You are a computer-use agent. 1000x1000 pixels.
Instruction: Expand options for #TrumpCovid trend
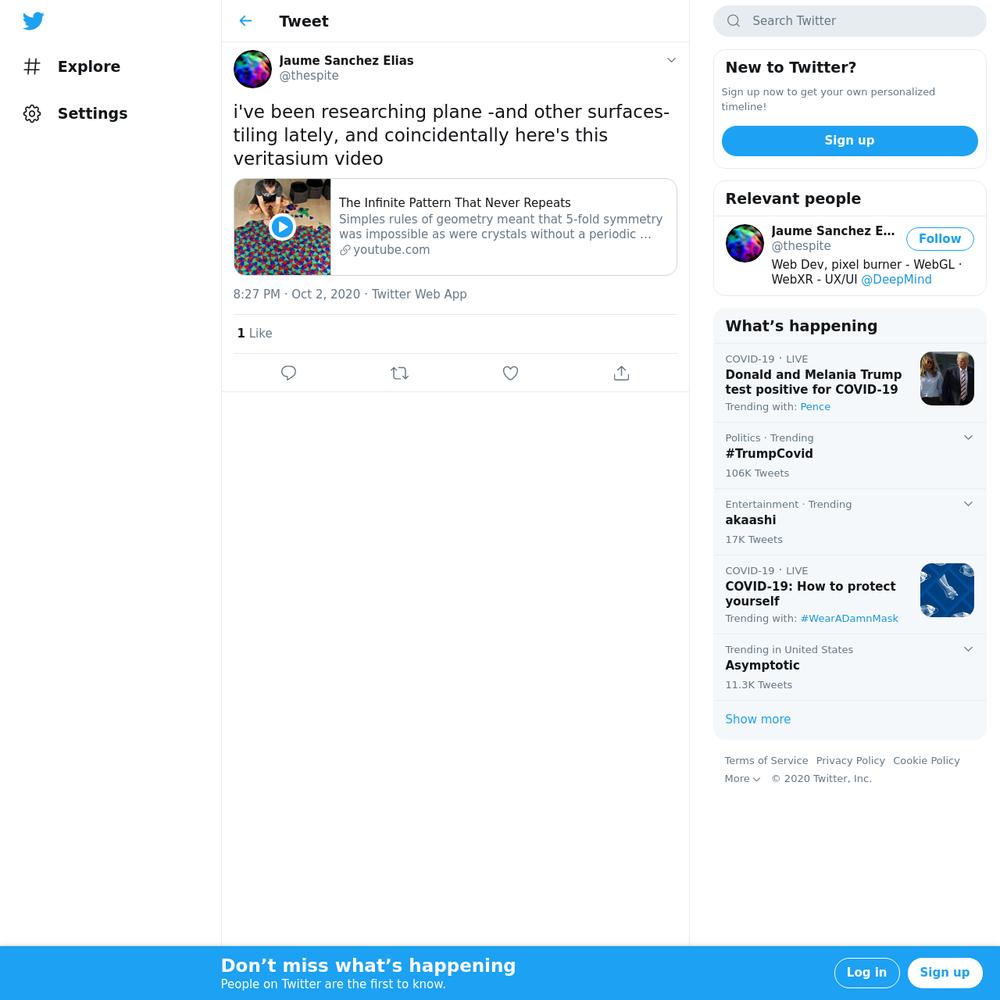pyautogui.click(x=968, y=438)
